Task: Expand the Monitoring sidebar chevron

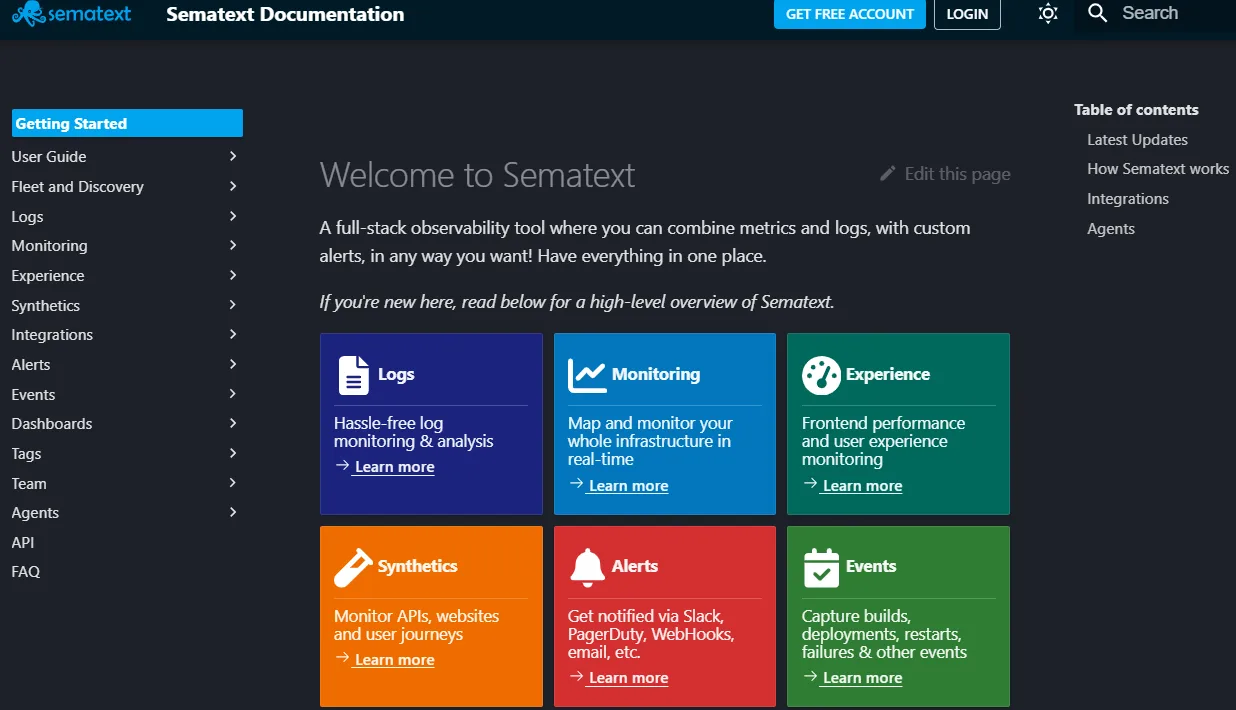Action: [x=233, y=245]
